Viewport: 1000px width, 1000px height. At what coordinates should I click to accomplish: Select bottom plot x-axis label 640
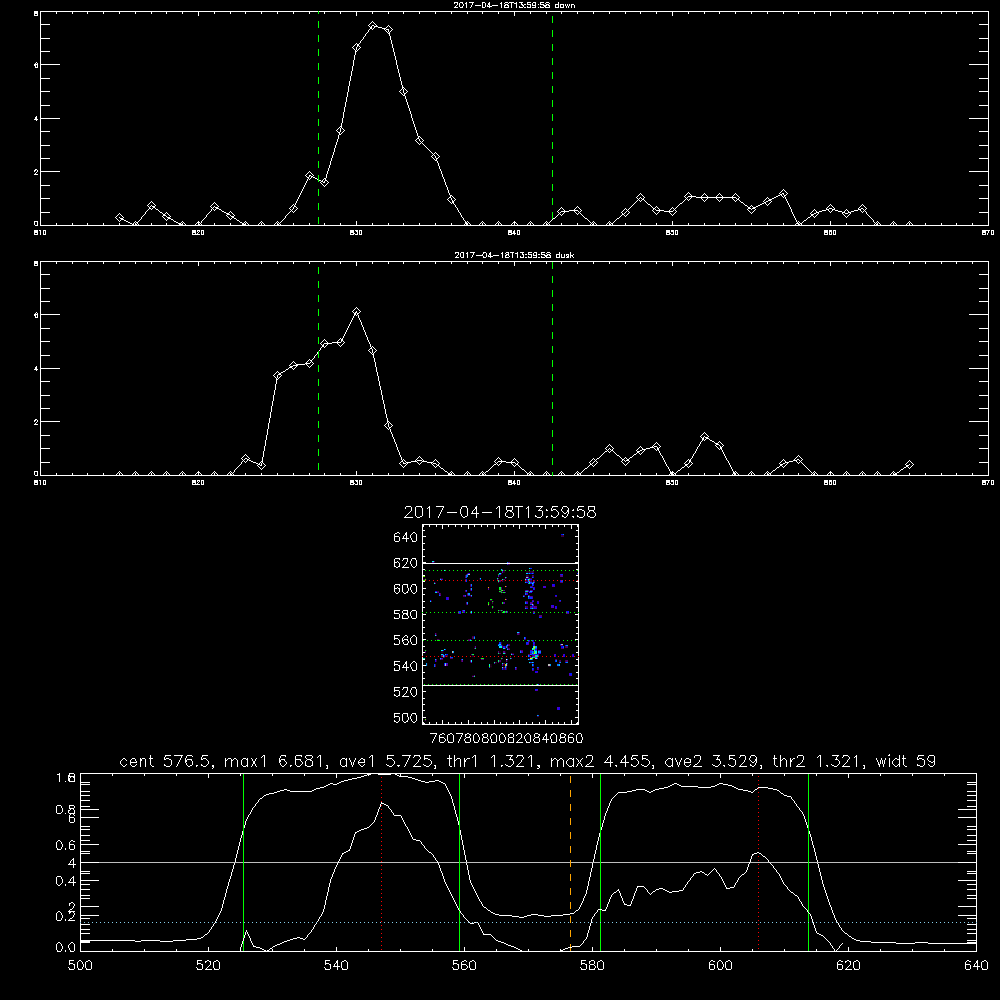(976, 966)
